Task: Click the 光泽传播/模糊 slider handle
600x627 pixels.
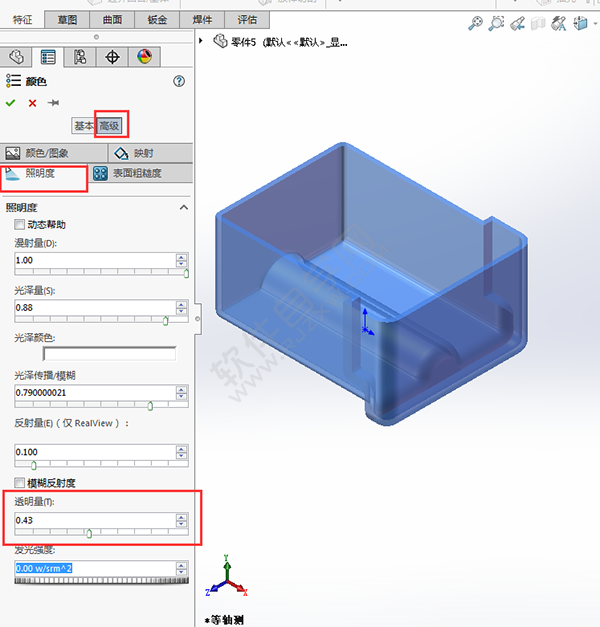Action: [x=150, y=406]
